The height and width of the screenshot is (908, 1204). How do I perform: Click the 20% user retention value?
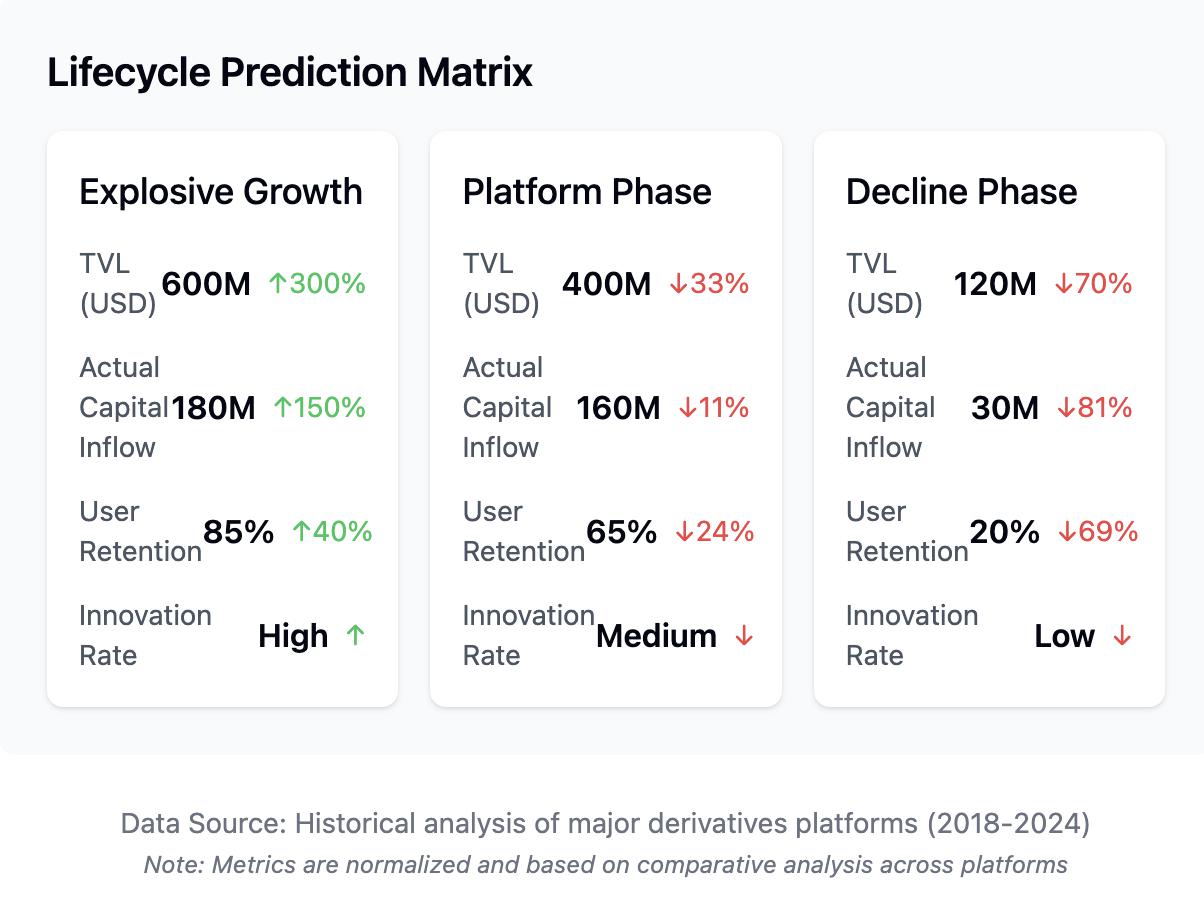tap(1005, 532)
